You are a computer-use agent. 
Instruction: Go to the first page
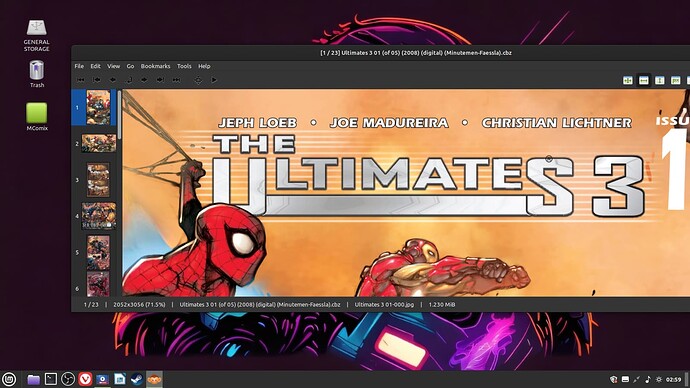97,80
